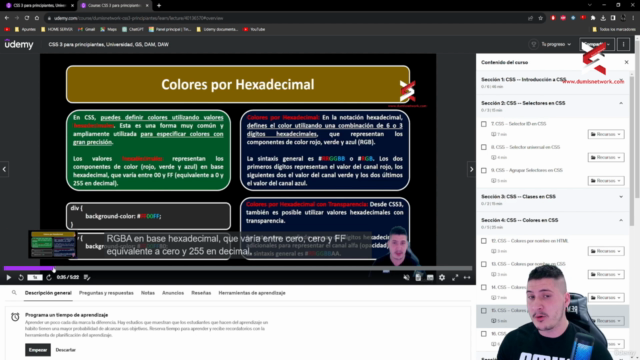Click the search icon beside Descripción general

14,293
